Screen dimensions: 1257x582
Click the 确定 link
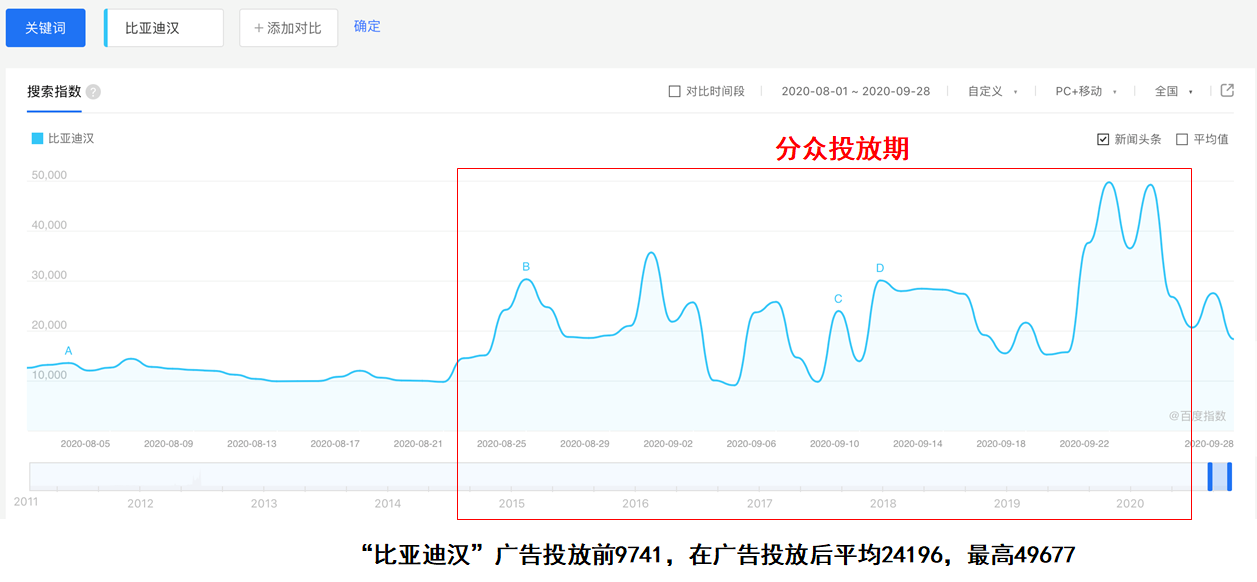click(367, 26)
